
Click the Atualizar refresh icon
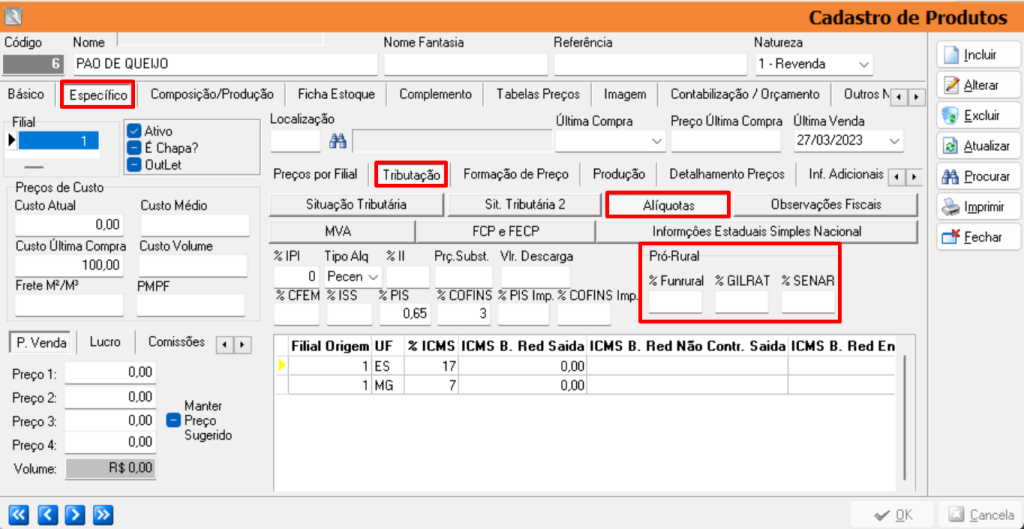(951, 146)
